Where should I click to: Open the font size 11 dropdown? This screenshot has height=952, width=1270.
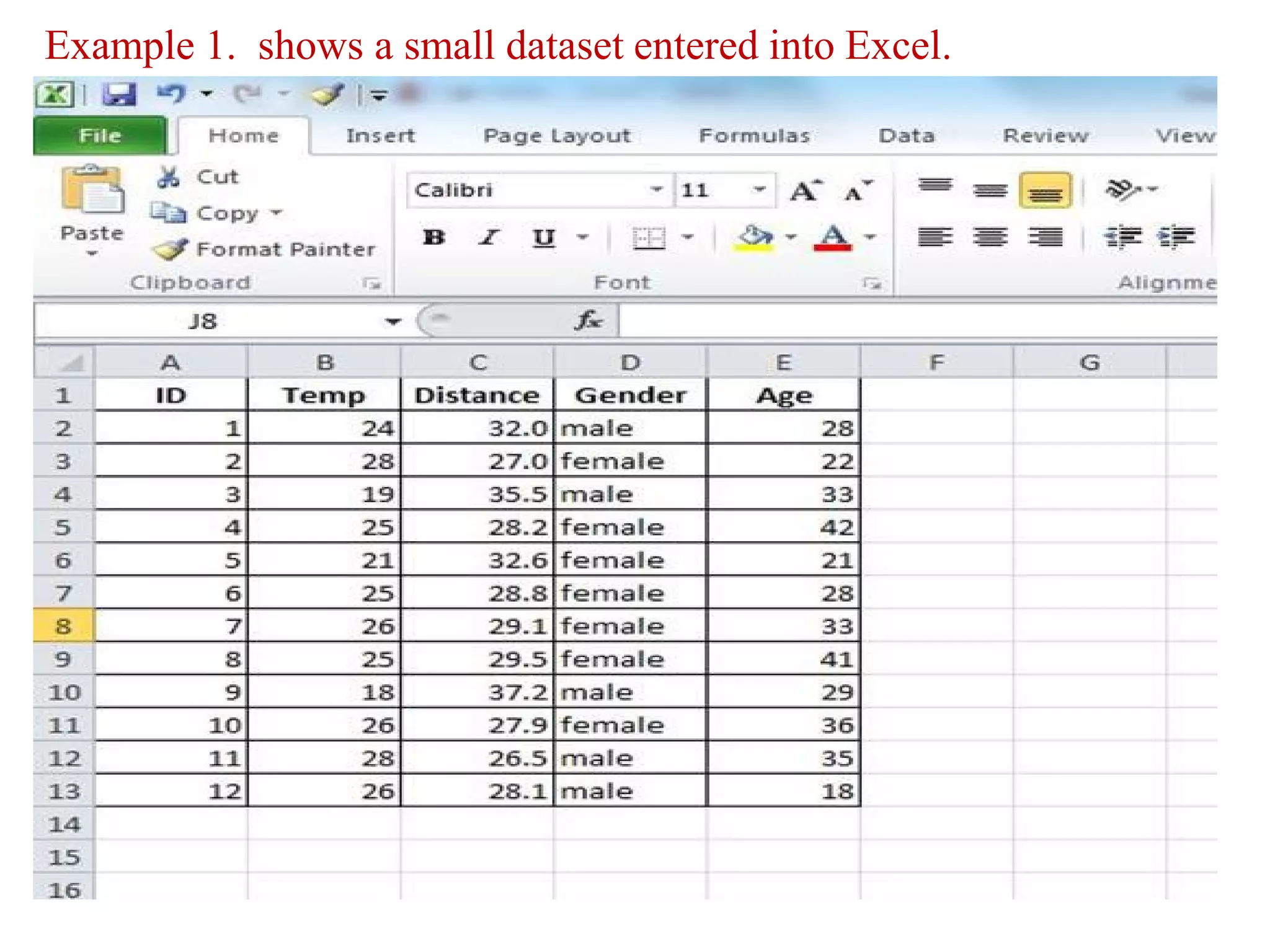click(759, 190)
